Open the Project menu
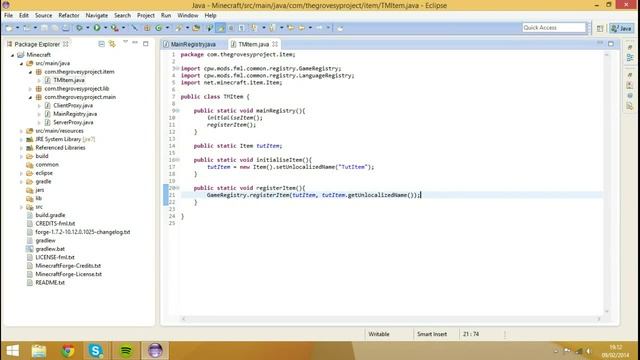 [x=146, y=16]
